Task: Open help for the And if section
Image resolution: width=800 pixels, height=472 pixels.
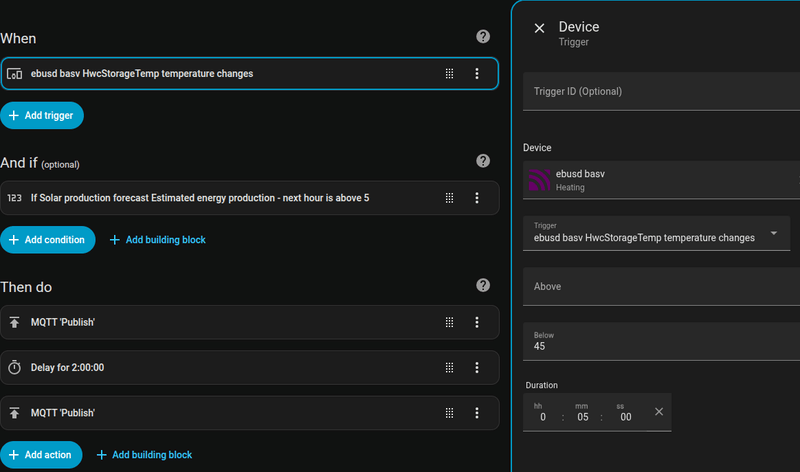Action: pos(483,161)
